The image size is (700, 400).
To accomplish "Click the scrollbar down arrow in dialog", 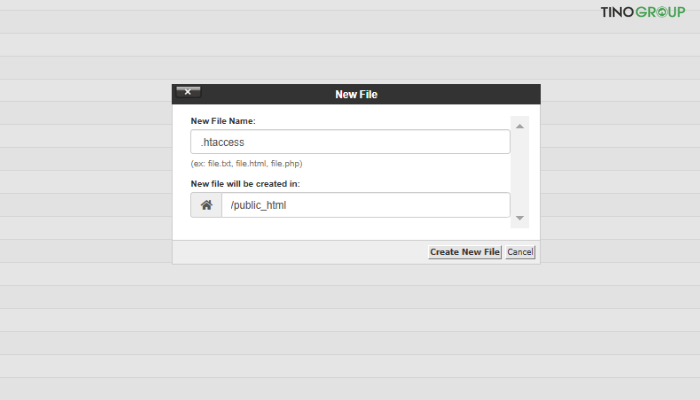I will pyautogui.click(x=520, y=218).
